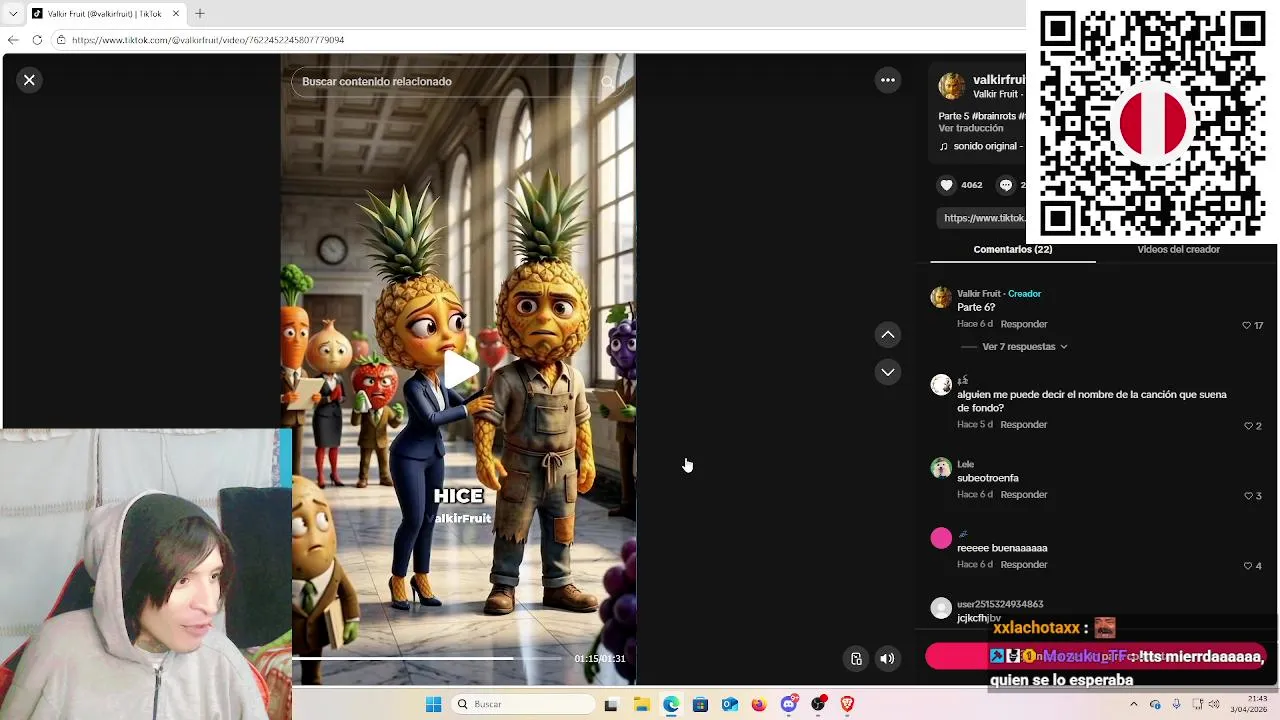Reload the TikTok page
Screen dimensions: 1280x720
click(37, 40)
